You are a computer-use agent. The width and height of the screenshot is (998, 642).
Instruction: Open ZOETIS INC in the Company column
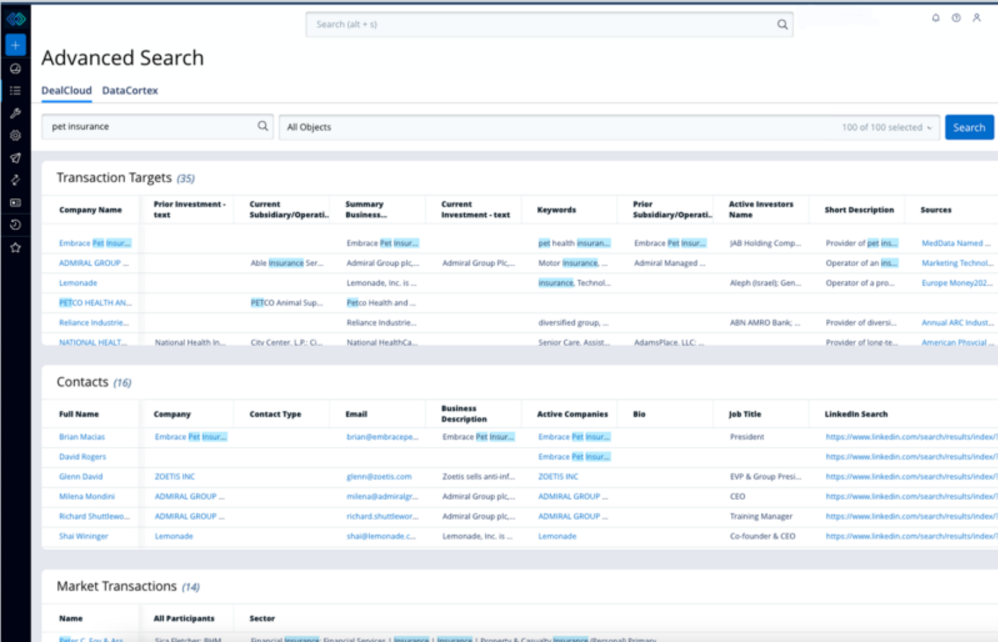click(174, 476)
